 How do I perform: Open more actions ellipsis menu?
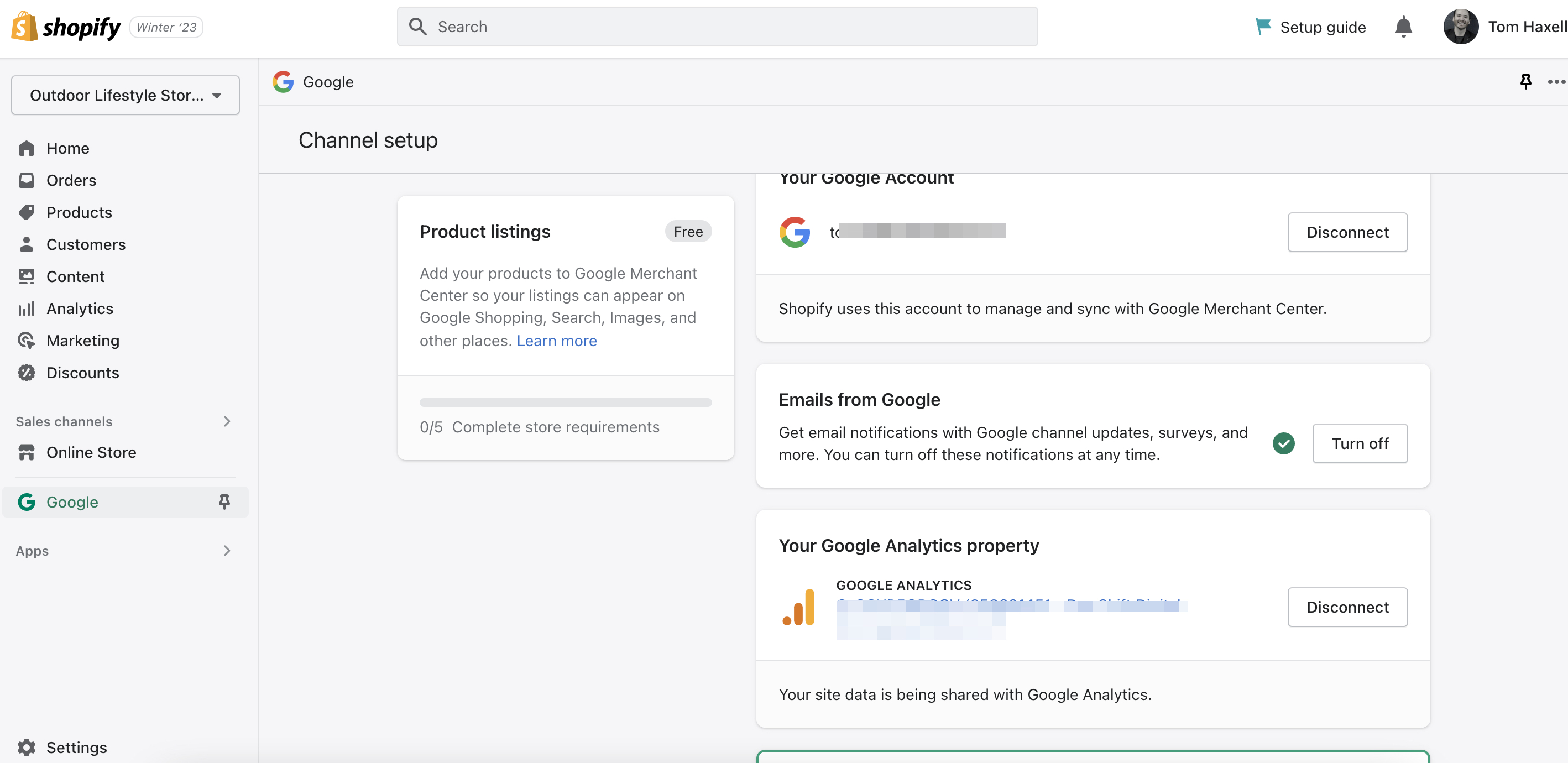pyautogui.click(x=1556, y=82)
